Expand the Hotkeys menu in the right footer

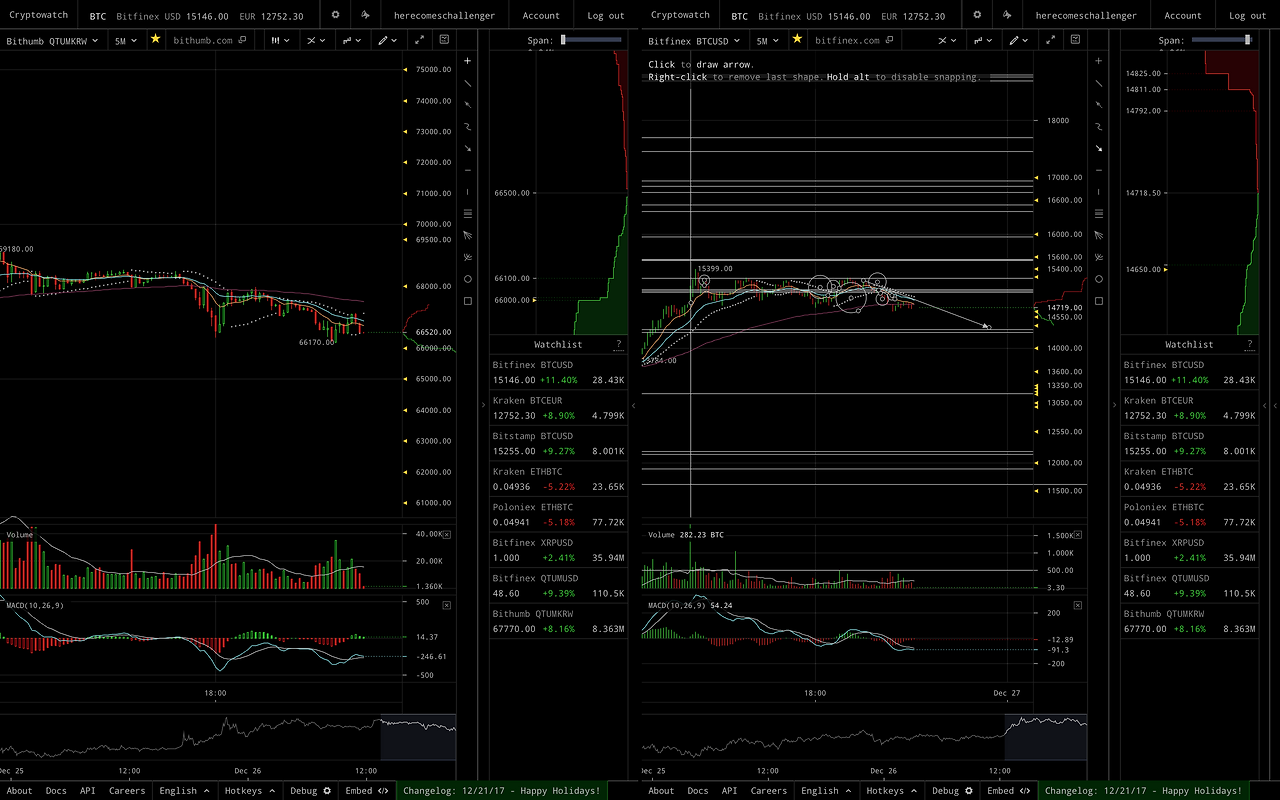pos(891,791)
